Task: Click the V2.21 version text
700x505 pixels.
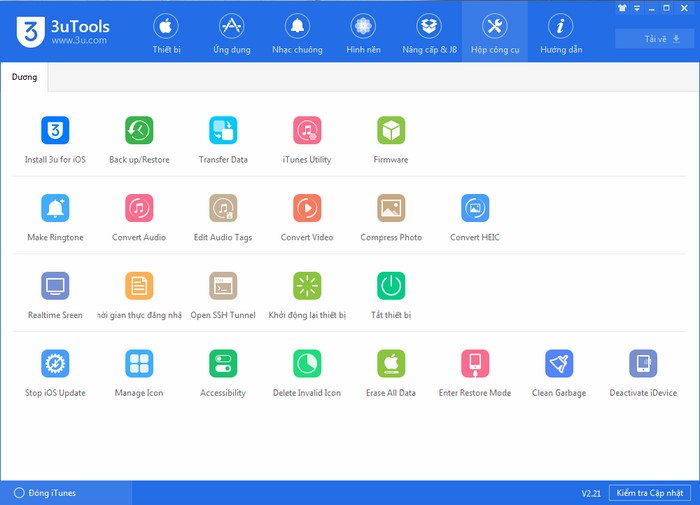Action: click(591, 493)
